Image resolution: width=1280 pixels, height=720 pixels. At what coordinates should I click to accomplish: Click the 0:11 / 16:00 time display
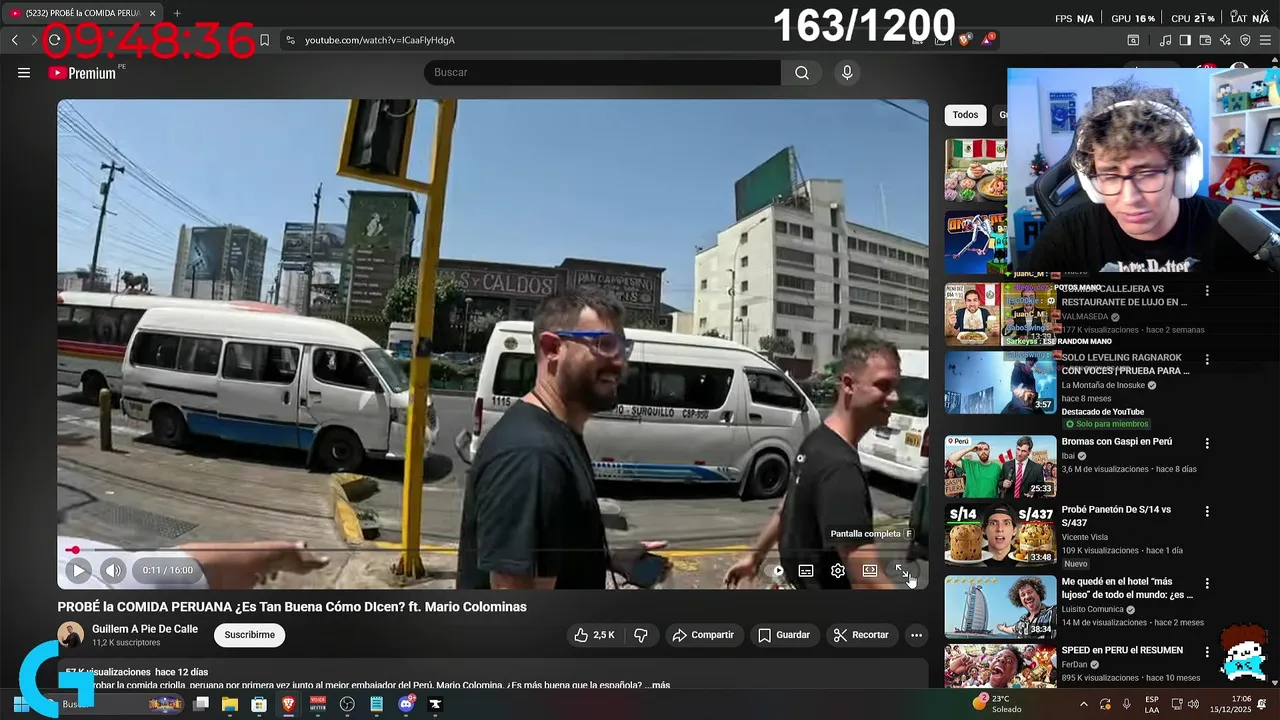pos(168,570)
